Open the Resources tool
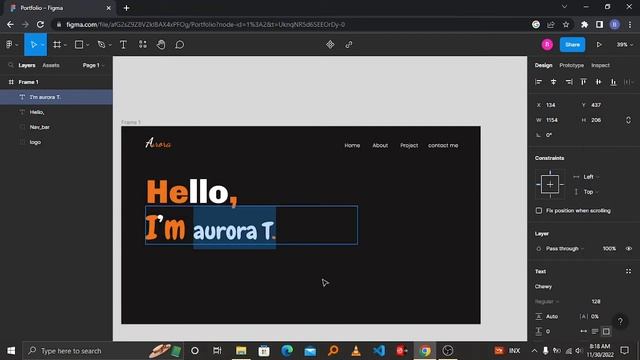 coord(142,44)
